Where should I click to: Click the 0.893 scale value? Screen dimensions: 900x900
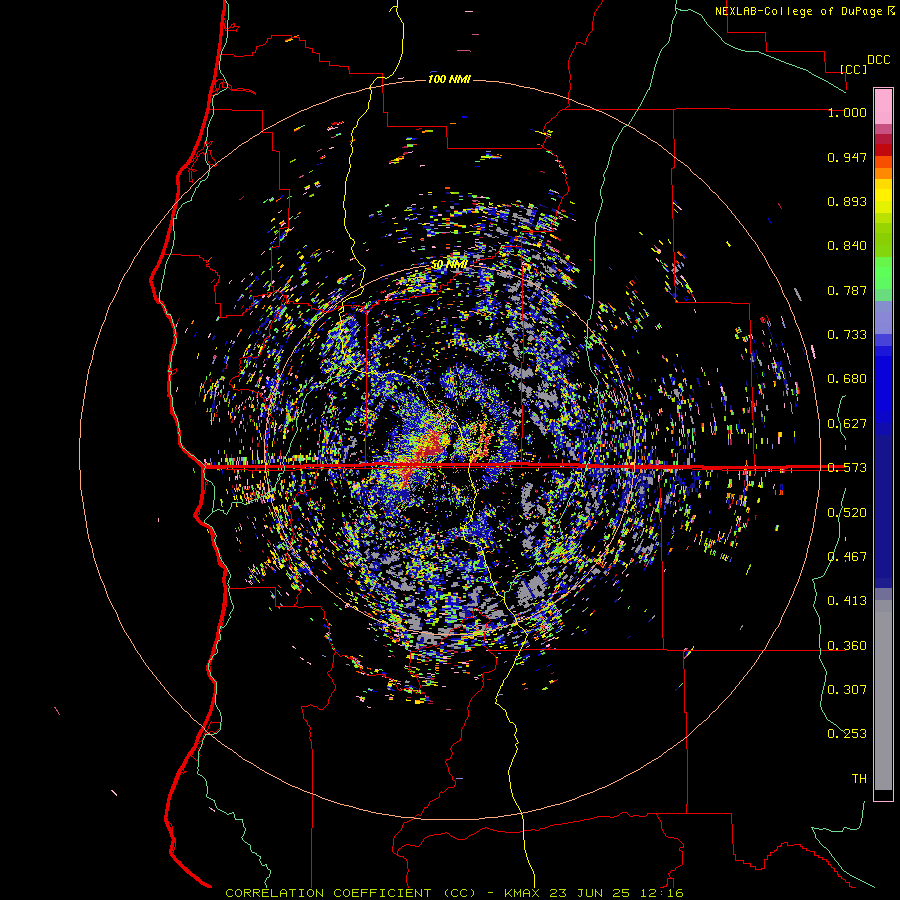[847, 201]
